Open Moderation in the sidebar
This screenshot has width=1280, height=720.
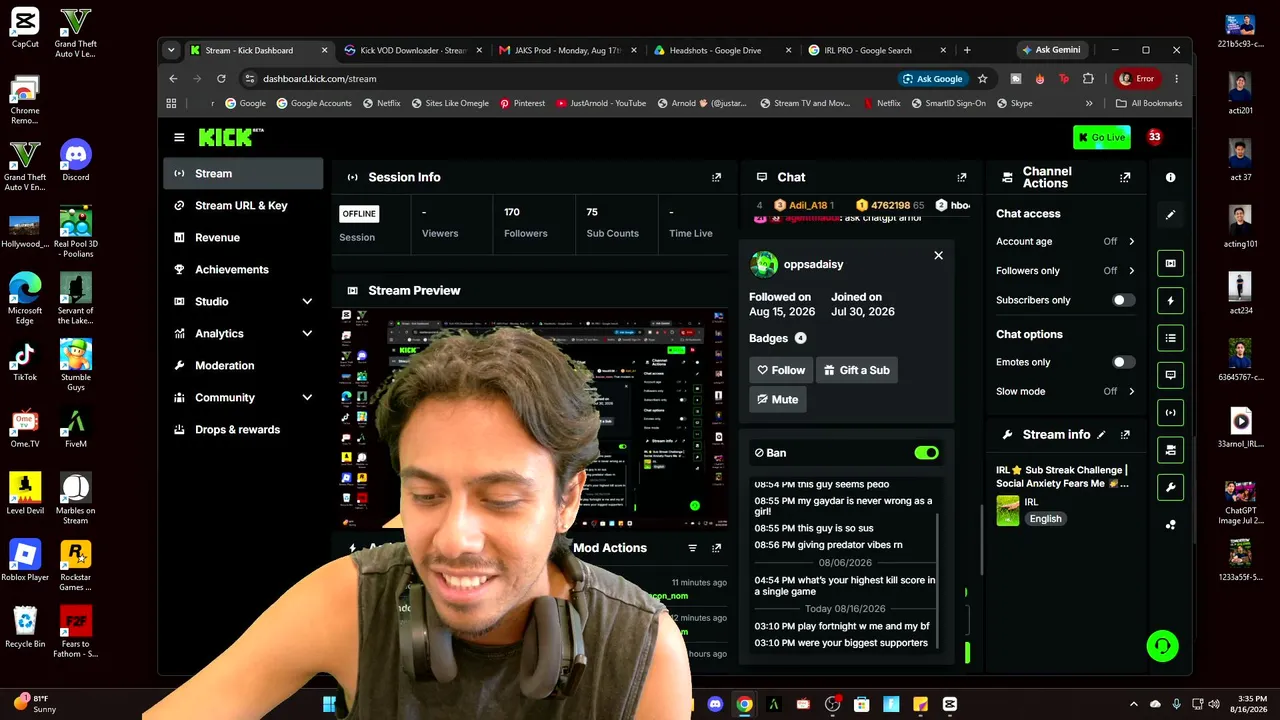pyautogui.click(x=243, y=365)
